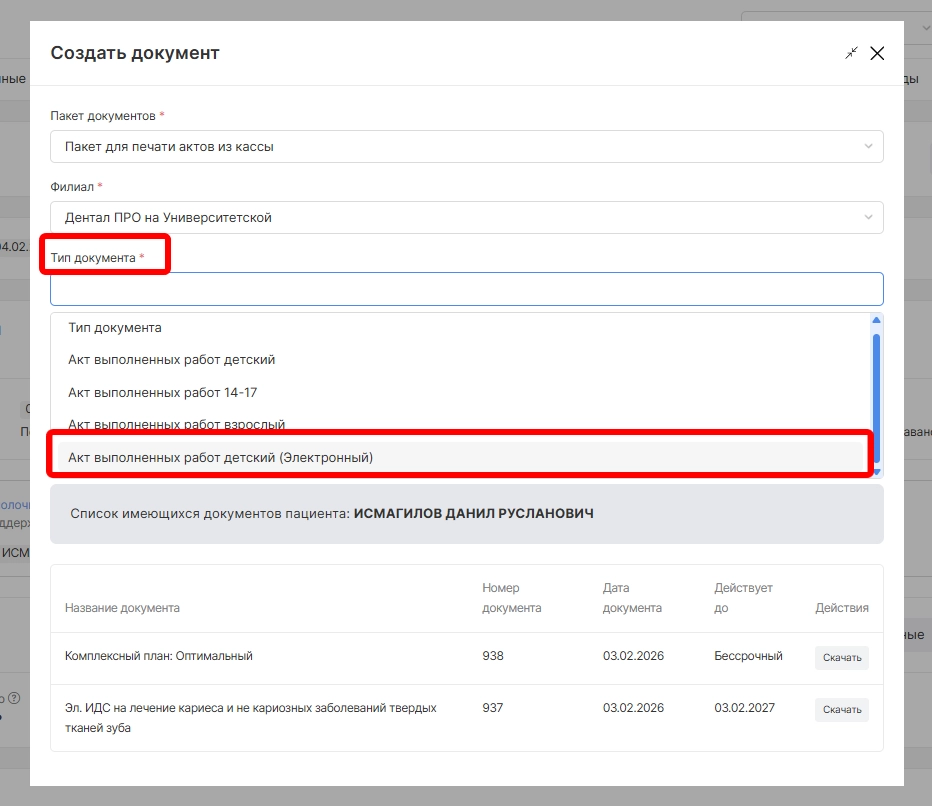
Task: Click the dropdown list scrollbar thumb
Action: coord(877,396)
